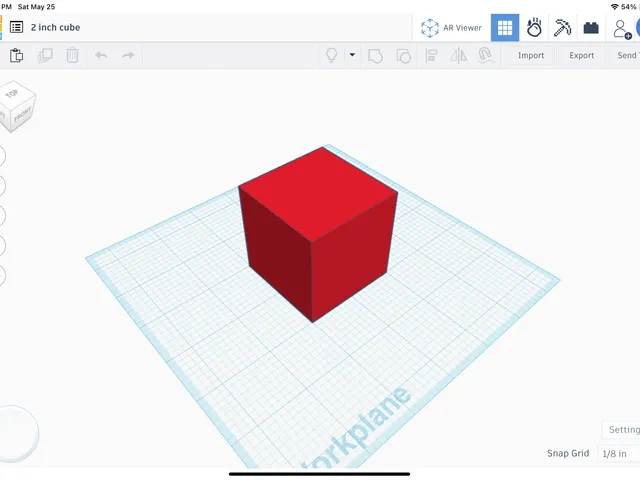This screenshot has height=480, width=640.
Task: Open the Blocks pickaxe view
Action: pyautogui.click(x=562, y=28)
